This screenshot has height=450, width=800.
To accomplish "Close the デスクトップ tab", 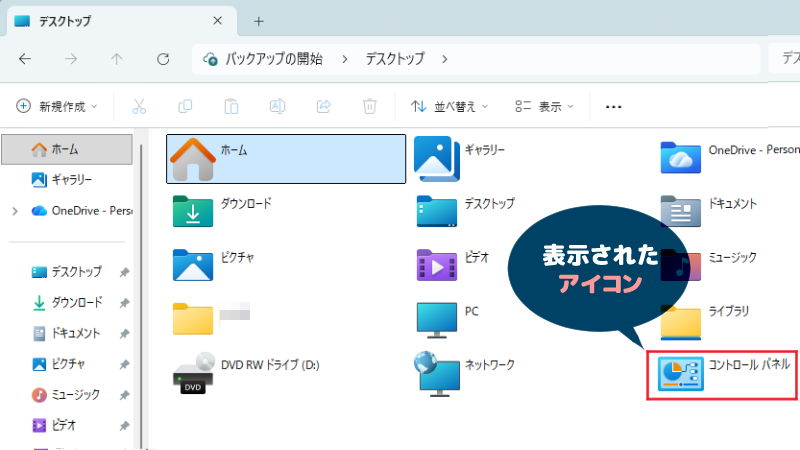I will point(217,21).
